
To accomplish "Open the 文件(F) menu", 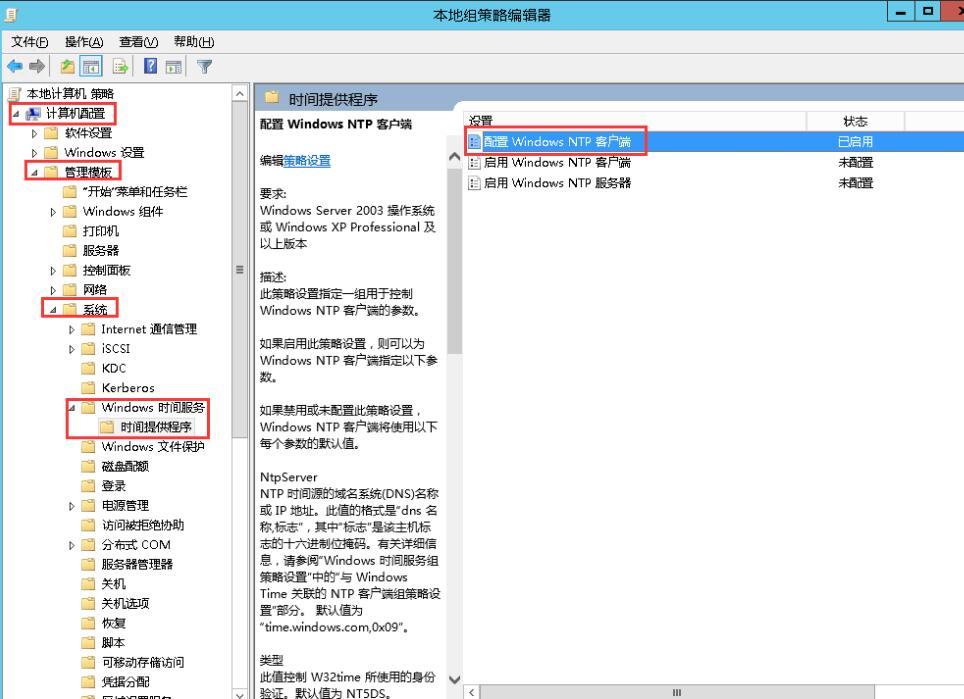I will point(30,42).
